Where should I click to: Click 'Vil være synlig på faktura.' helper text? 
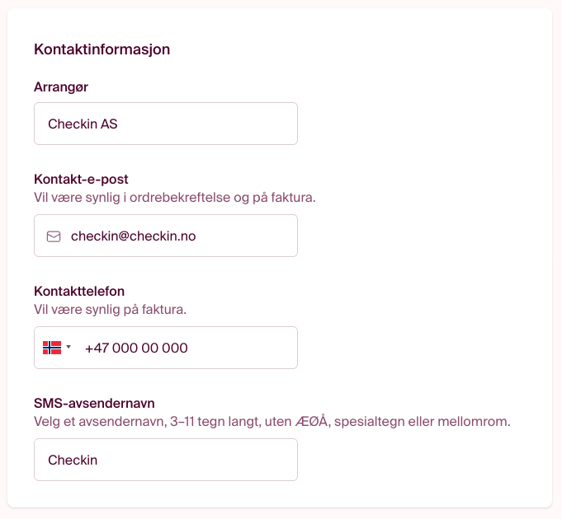110,309
